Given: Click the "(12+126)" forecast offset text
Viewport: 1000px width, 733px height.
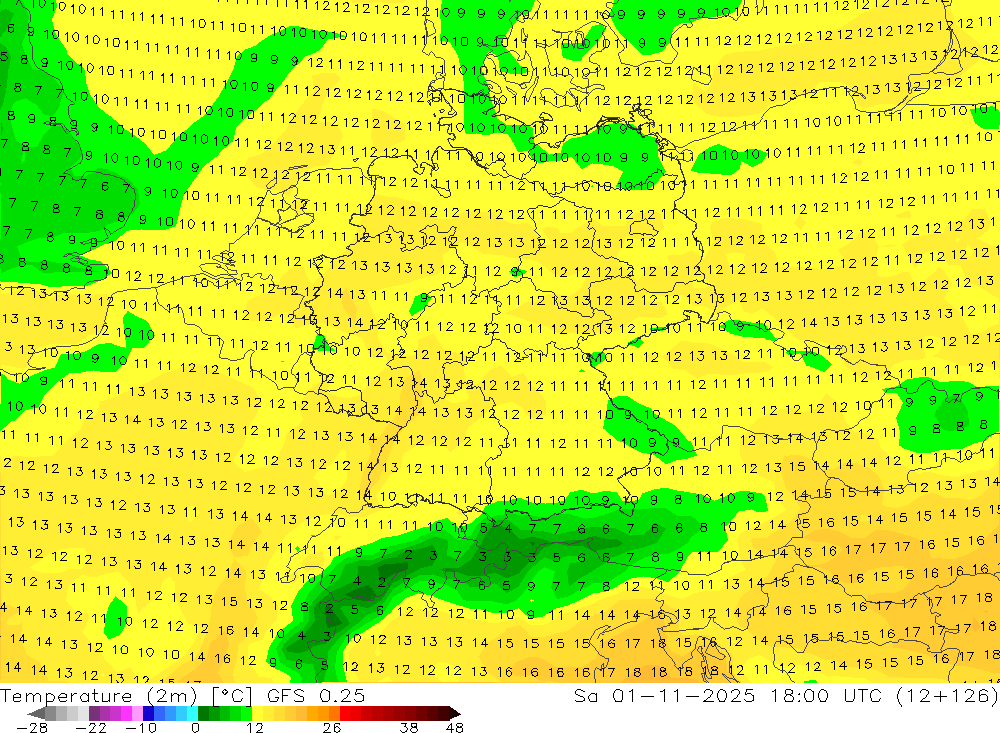Looking at the screenshot, I should click(x=946, y=695).
